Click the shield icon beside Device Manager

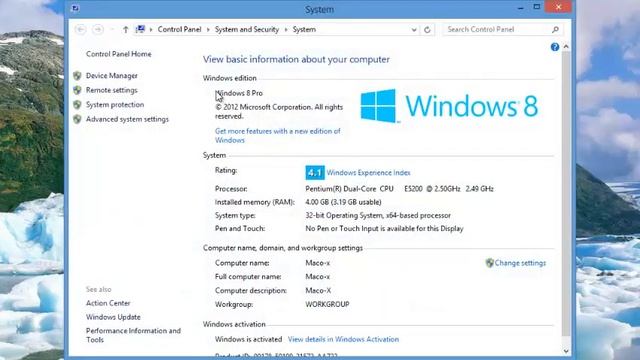coord(77,76)
